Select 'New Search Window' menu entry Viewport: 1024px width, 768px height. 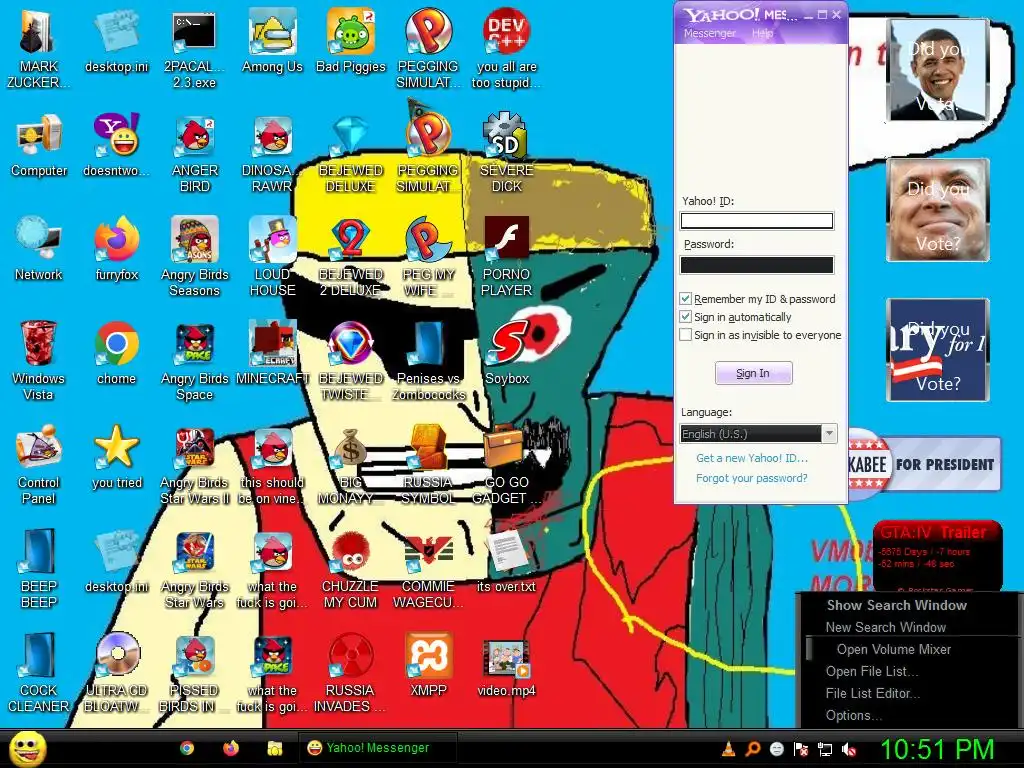[x=886, y=628]
